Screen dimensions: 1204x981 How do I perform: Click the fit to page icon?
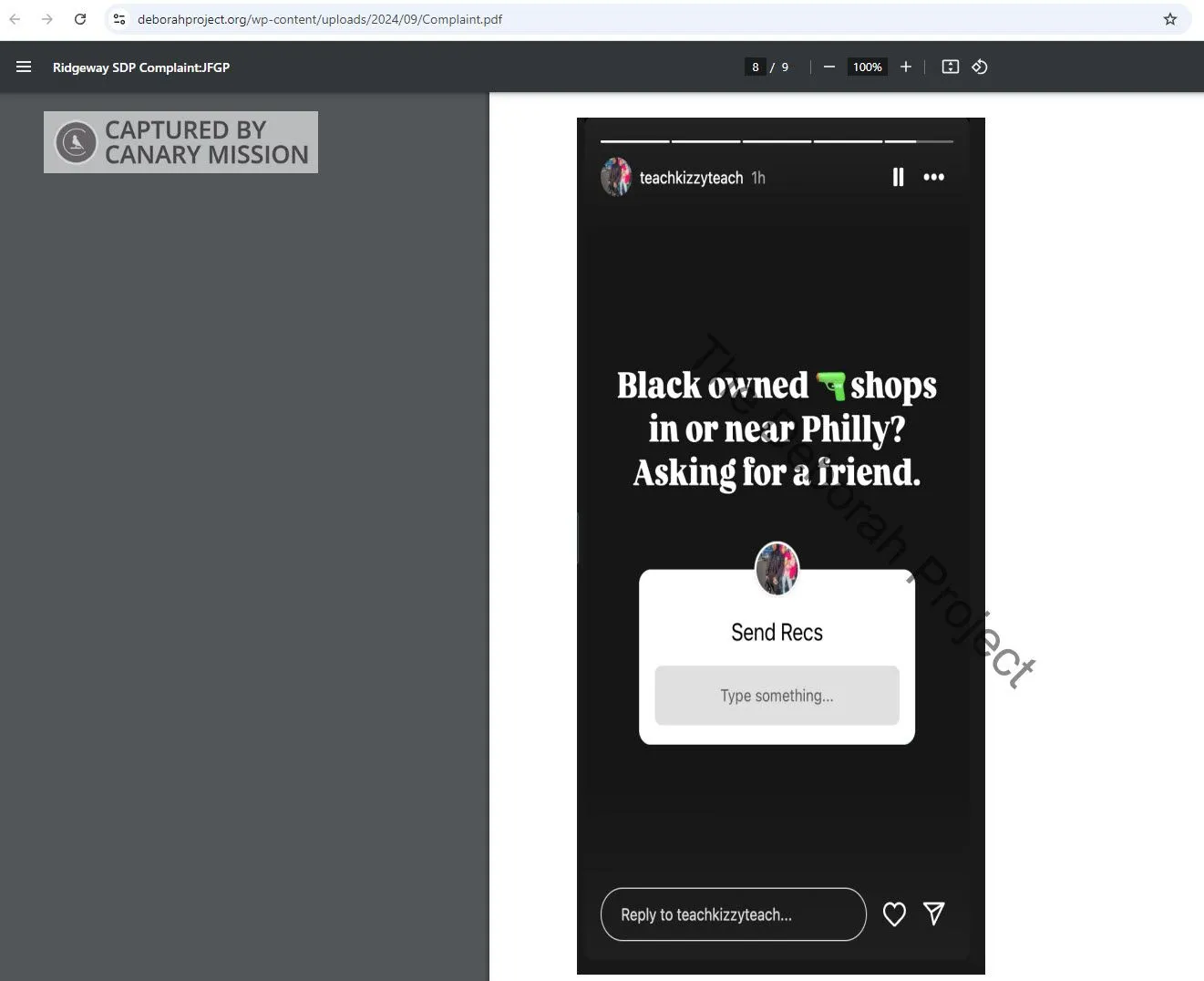(x=950, y=67)
